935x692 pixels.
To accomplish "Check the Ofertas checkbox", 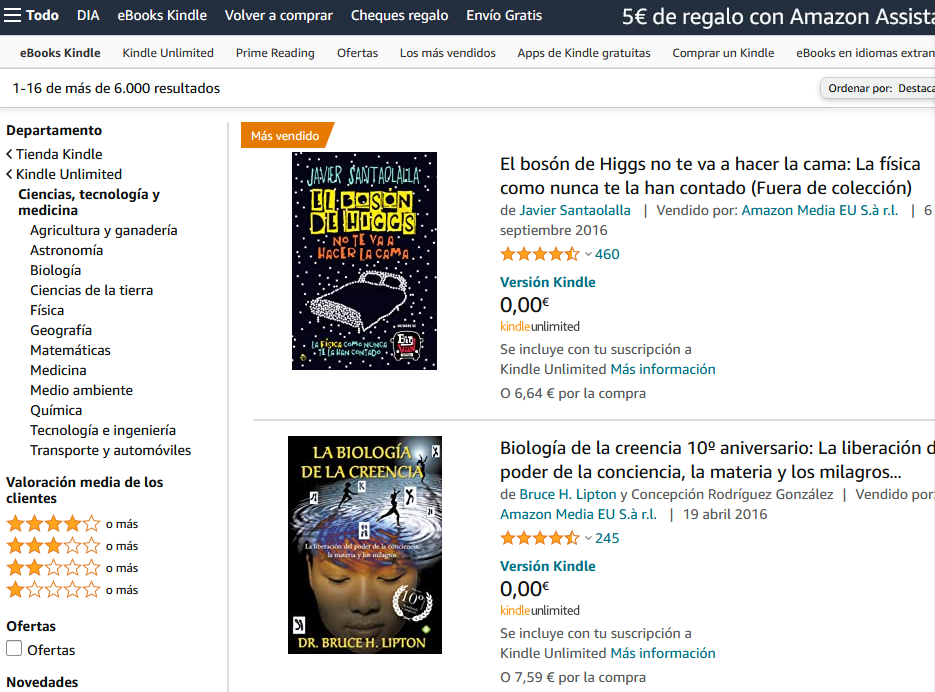I will 14,648.
